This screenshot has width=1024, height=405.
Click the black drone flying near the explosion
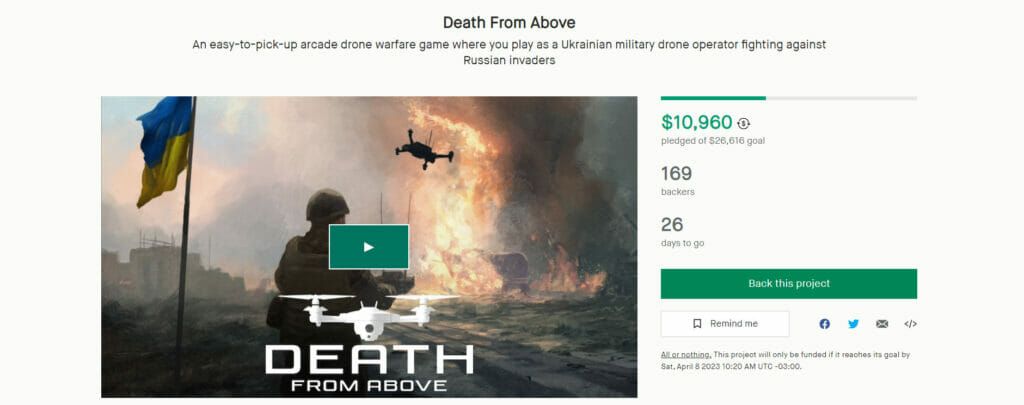pos(424,150)
